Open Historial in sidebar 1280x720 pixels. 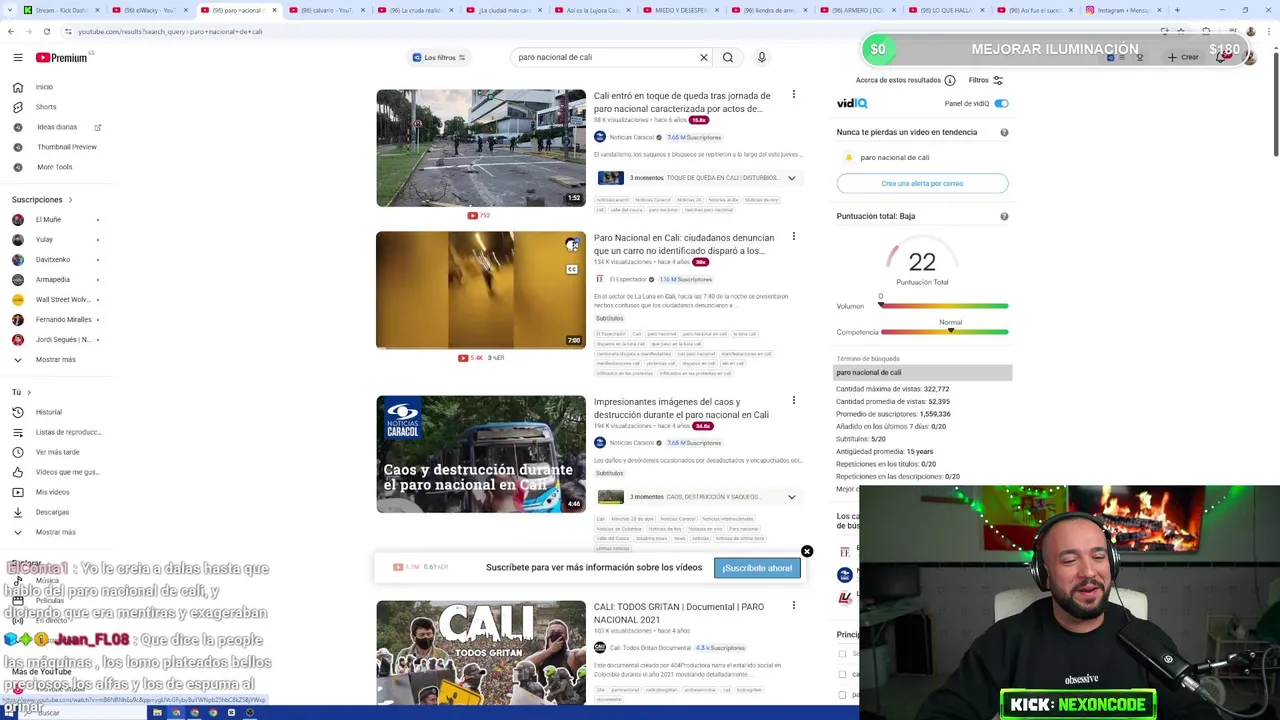tap(48, 412)
